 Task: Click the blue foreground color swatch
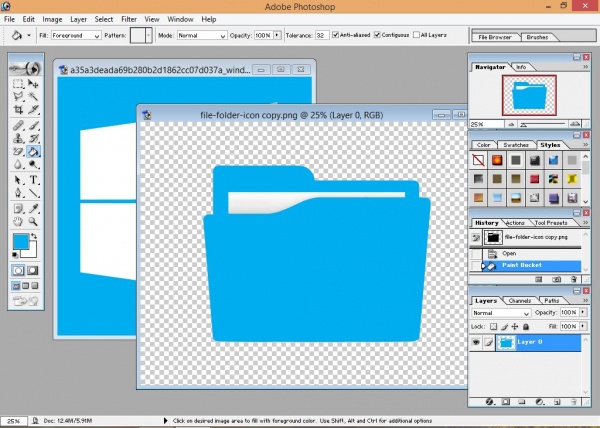21,243
